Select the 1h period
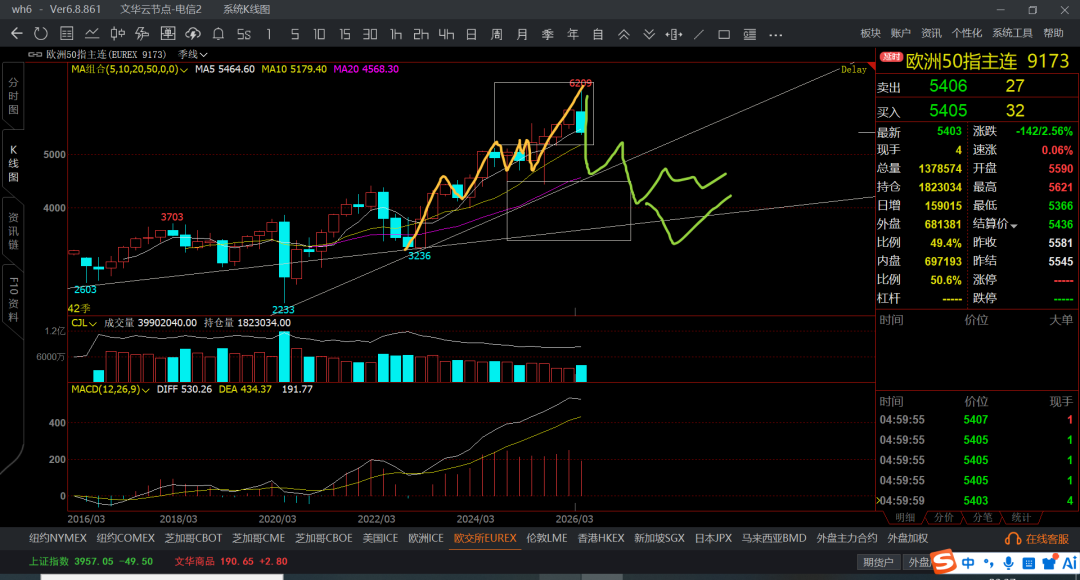The image size is (1080, 580). [395, 34]
